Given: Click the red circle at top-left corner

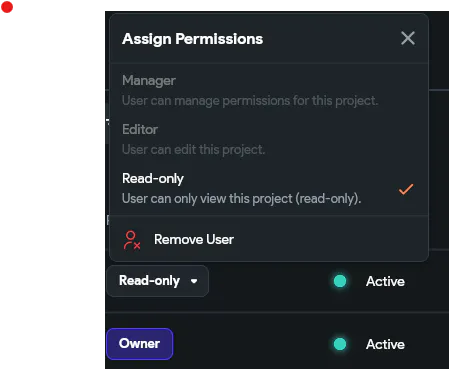Looking at the screenshot, I should 7,7.
